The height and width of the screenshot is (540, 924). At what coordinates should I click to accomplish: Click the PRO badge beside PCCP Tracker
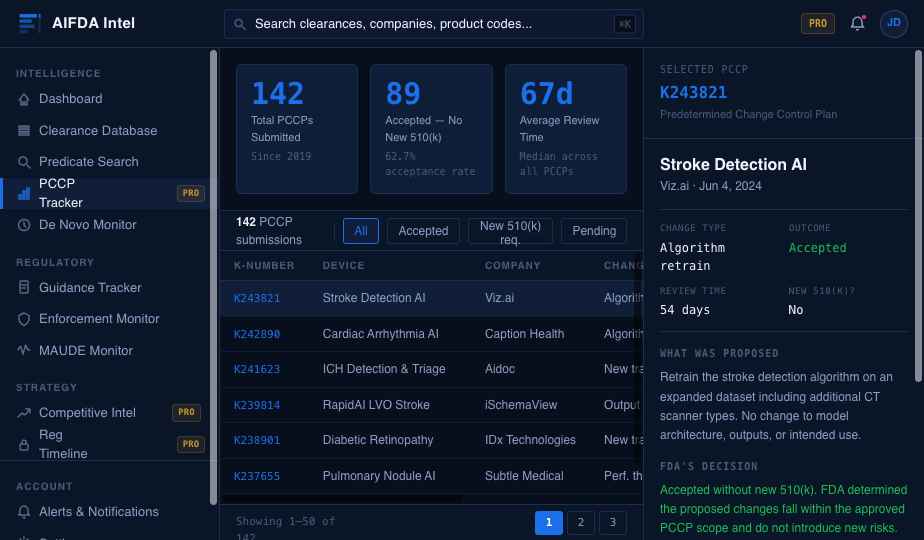190,193
